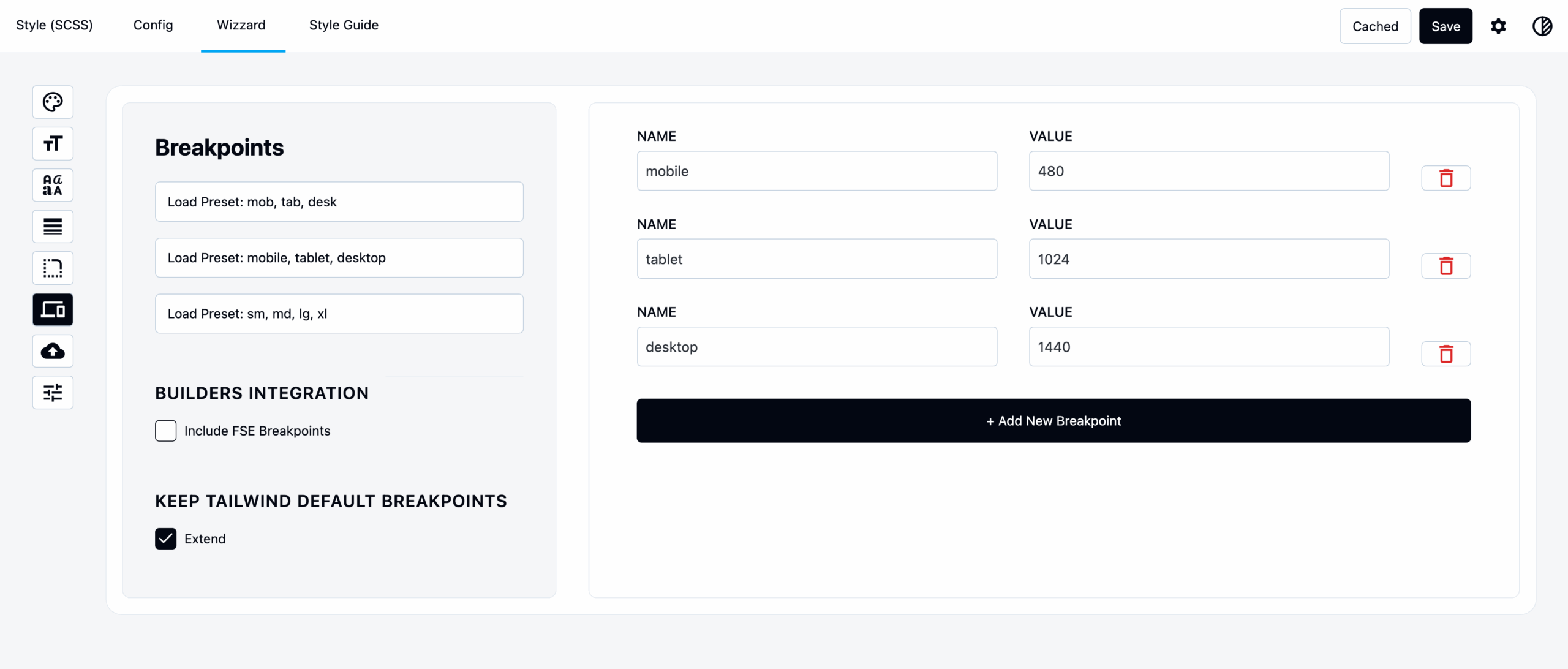1568x669 pixels.
Task: Open the typography fonts panel
Action: (53, 184)
